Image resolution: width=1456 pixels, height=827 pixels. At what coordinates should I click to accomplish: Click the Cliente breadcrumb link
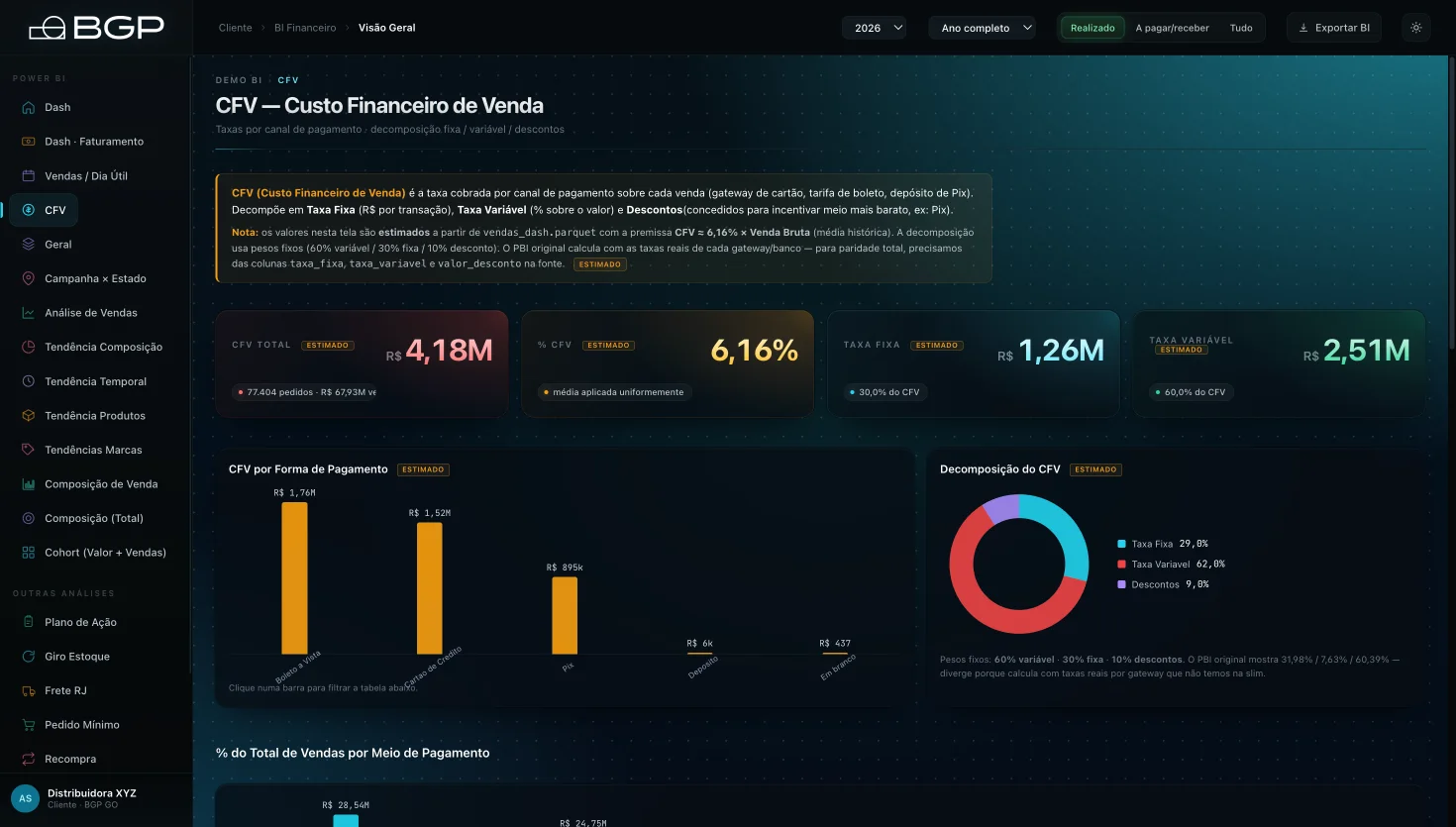(x=236, y=28)
